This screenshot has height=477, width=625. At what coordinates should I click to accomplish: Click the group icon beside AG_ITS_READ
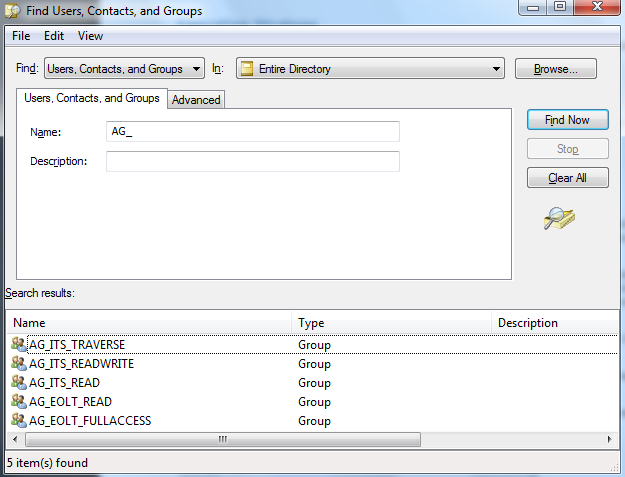(x=19, y=383)
